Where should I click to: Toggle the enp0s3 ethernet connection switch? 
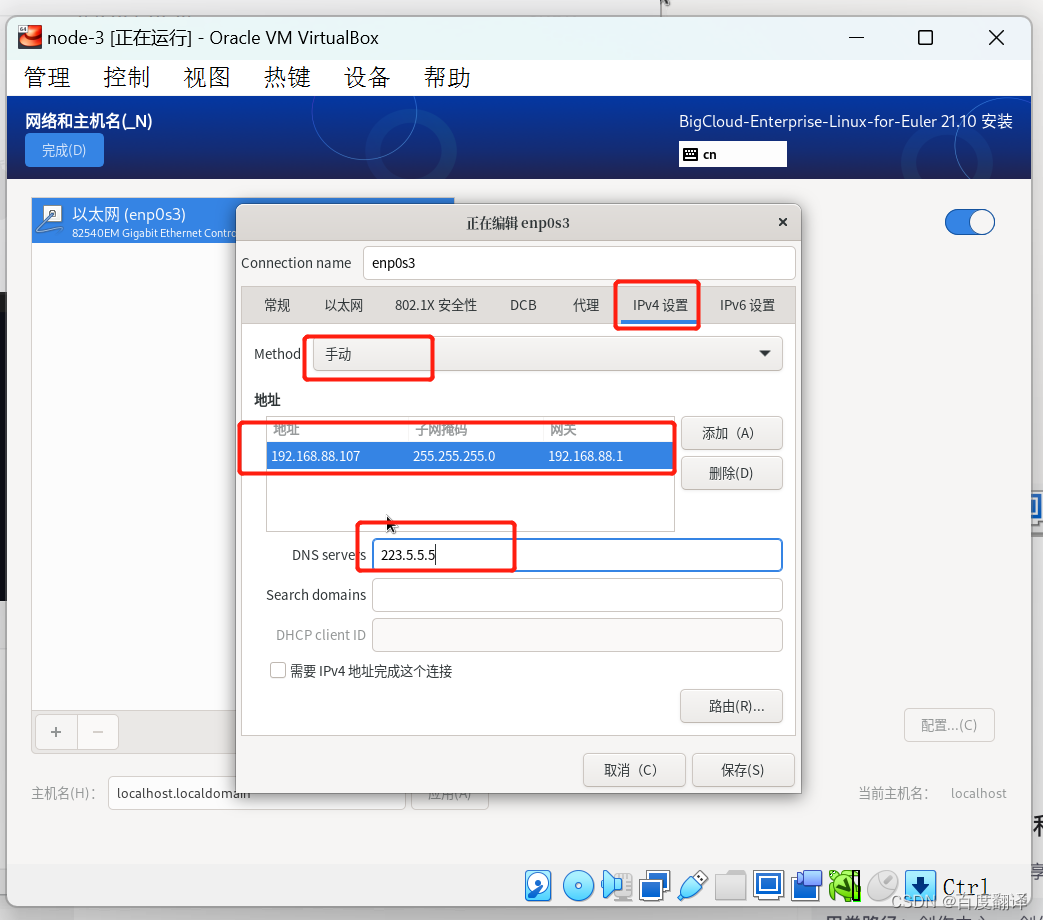[x=969, y=222]
